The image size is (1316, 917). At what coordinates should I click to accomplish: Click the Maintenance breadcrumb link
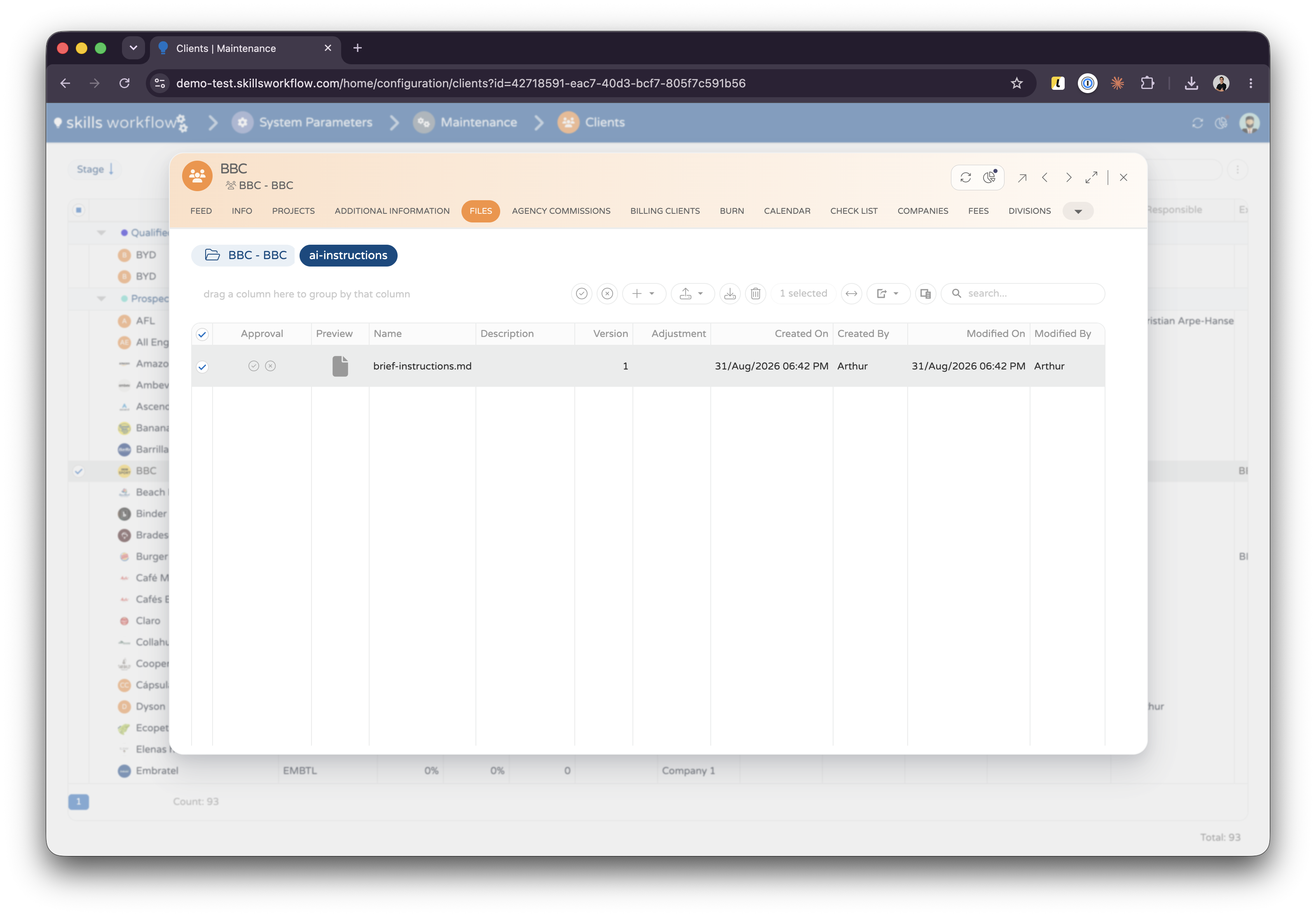click(479, 122)
